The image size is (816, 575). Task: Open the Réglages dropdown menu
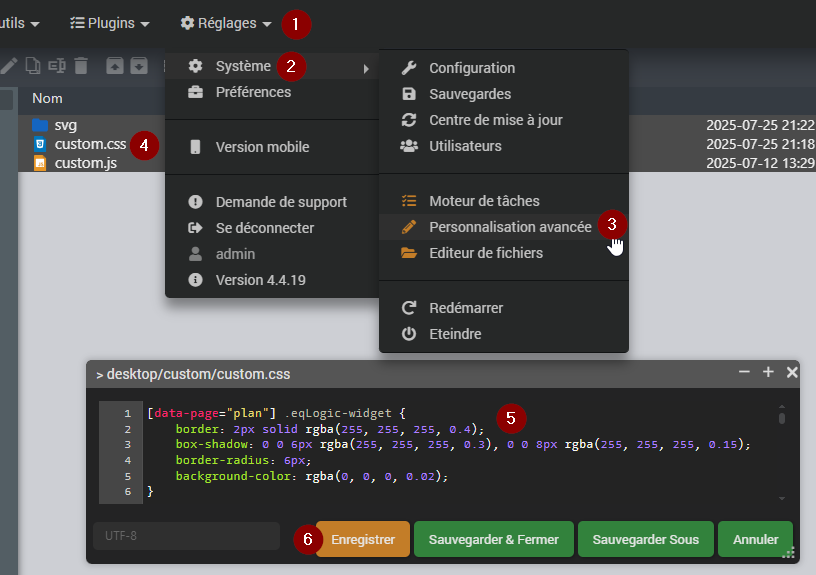pyautogui.click(x=226, y=22)
